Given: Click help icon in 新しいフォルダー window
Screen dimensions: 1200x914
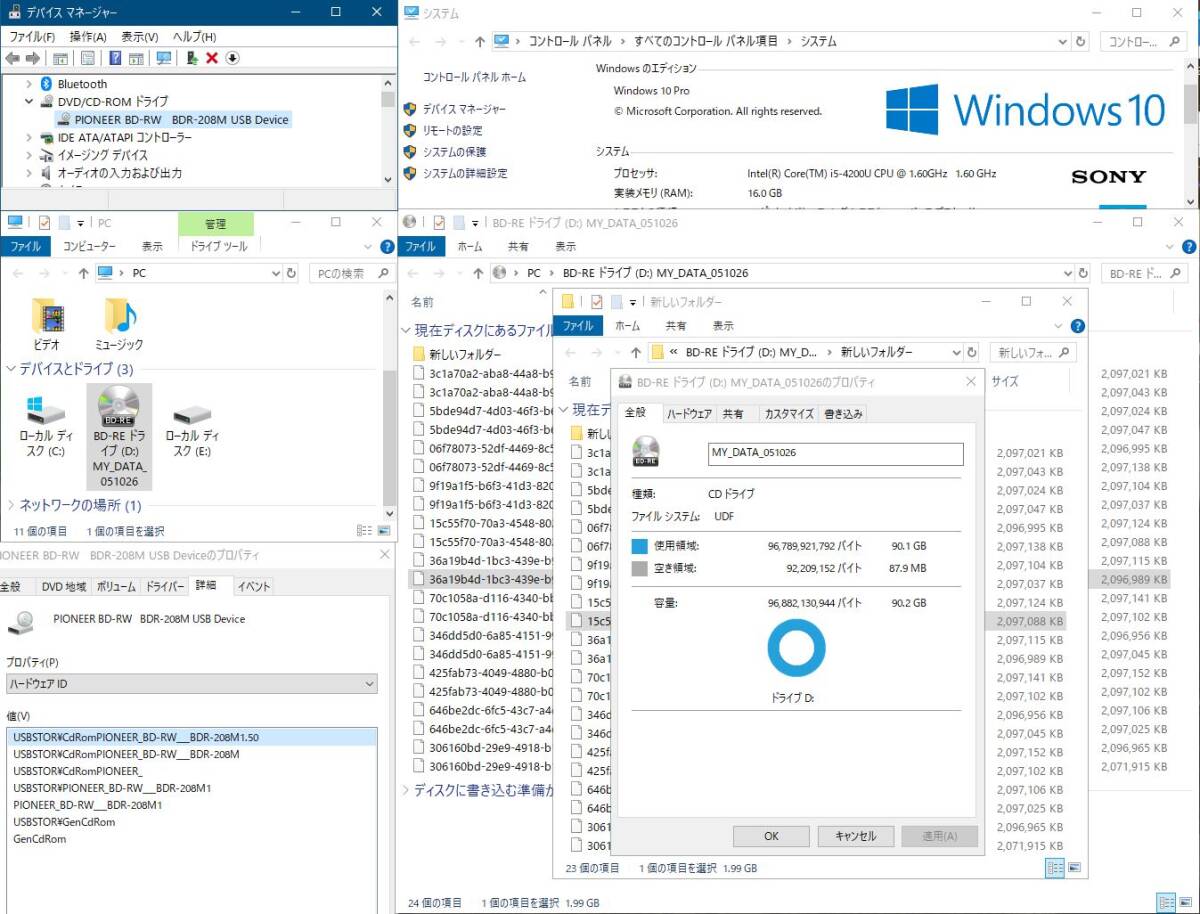Looking at the screenshot, I should point(1077,326).
